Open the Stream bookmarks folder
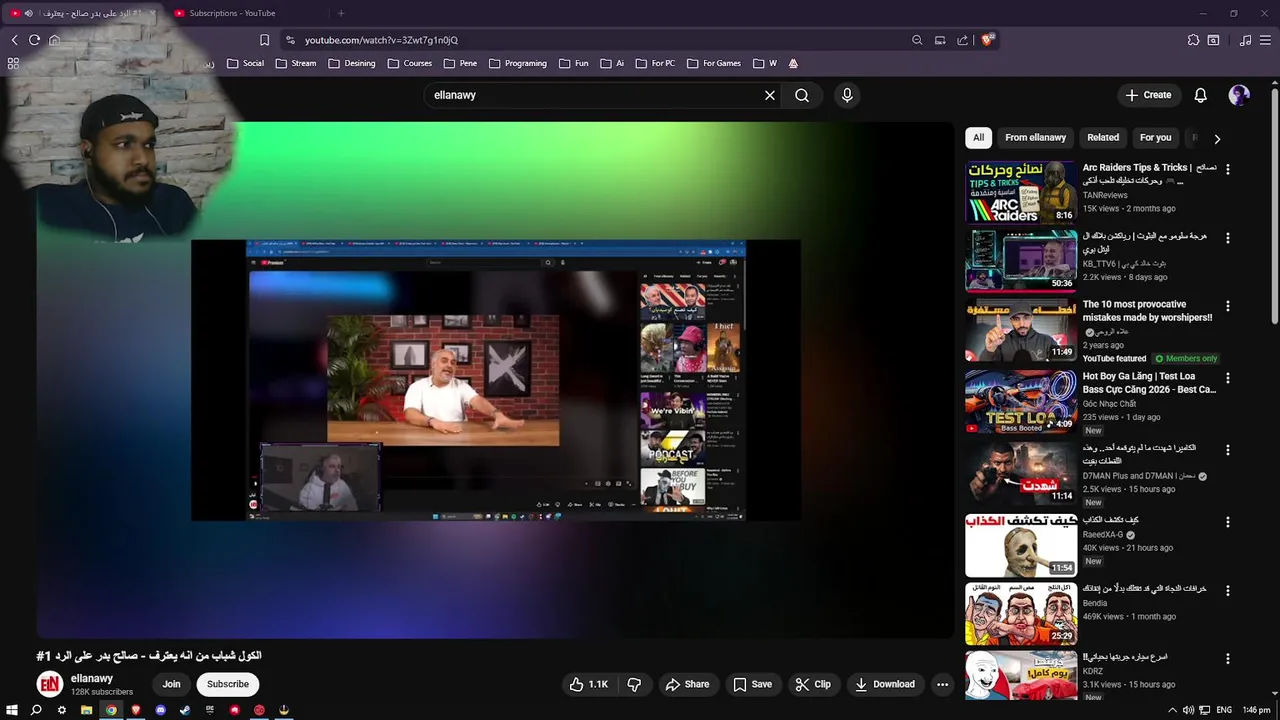 pyautogui.click(x=296, y=63)
